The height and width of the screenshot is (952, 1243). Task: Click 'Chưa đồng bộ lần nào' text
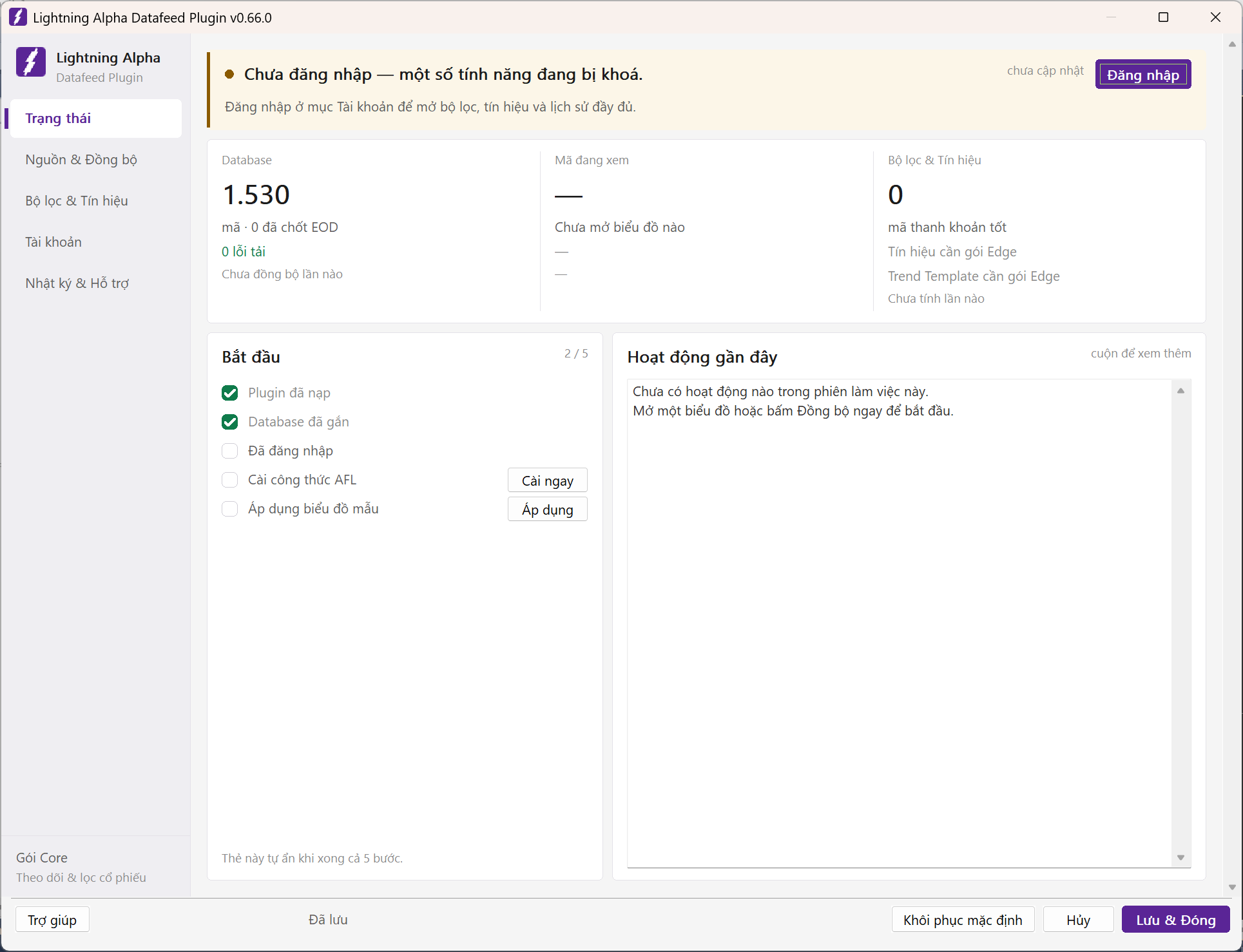pos(282,274)
